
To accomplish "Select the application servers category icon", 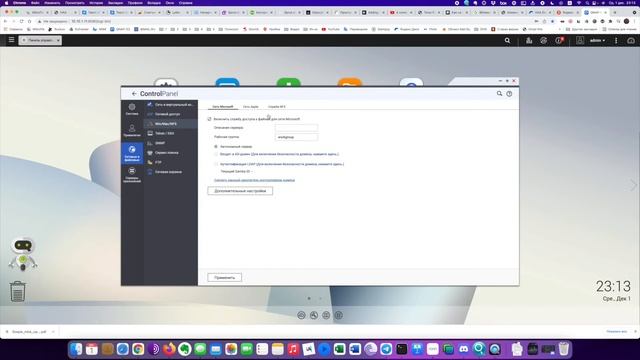I will click(132, 174).
